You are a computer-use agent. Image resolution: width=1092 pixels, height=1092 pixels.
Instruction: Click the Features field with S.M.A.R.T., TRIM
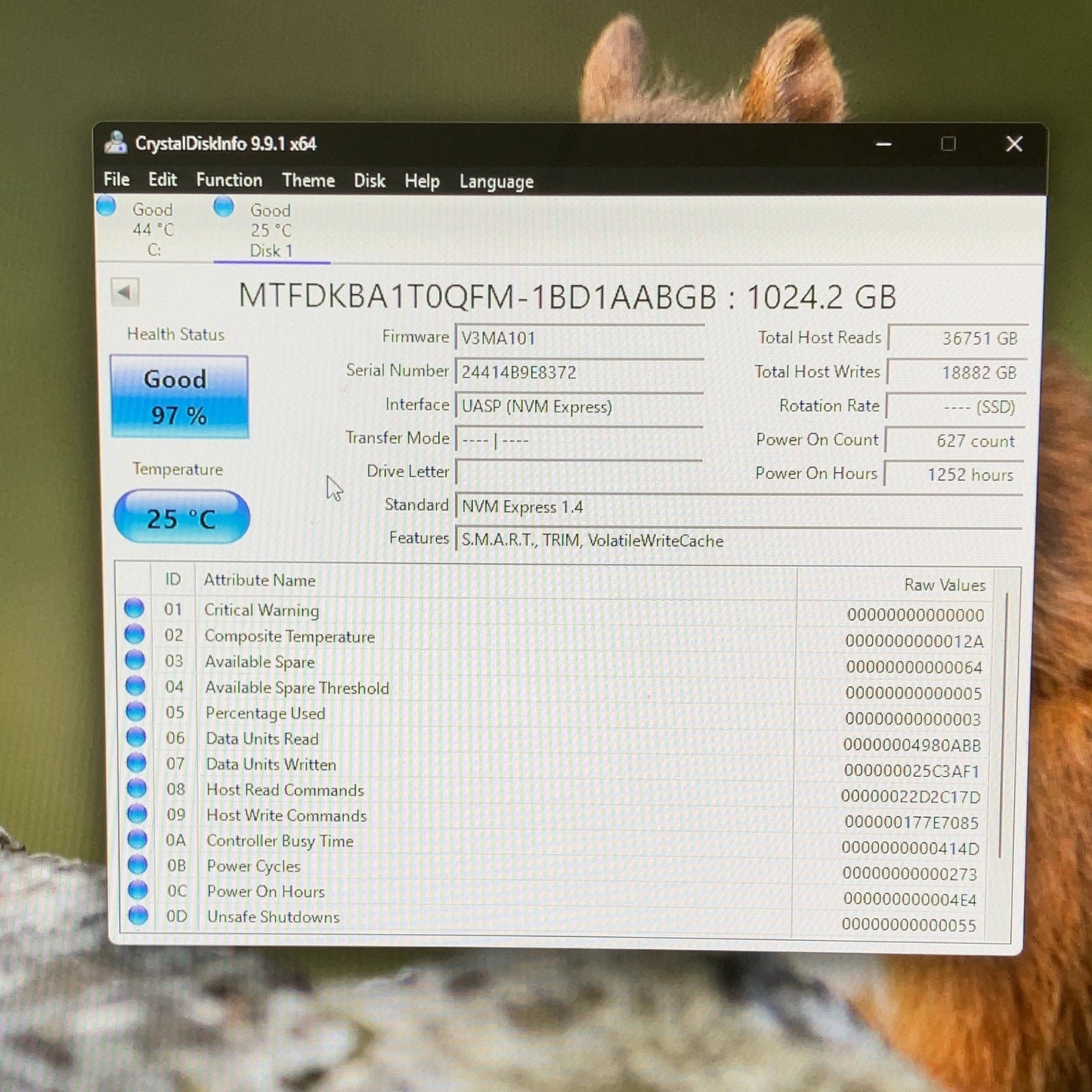(739, 540)
